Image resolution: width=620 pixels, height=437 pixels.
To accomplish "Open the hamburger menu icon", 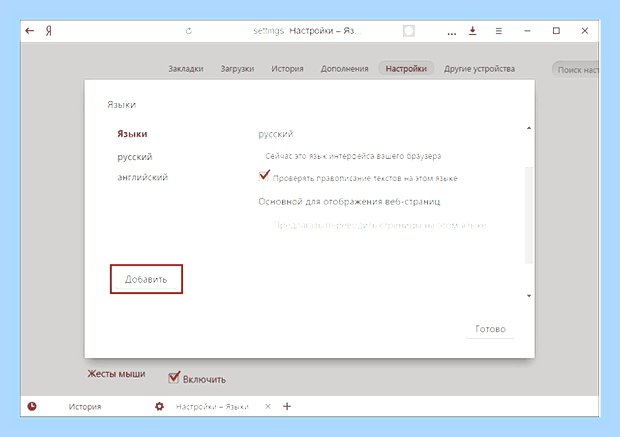I will (x=499, y=31).
